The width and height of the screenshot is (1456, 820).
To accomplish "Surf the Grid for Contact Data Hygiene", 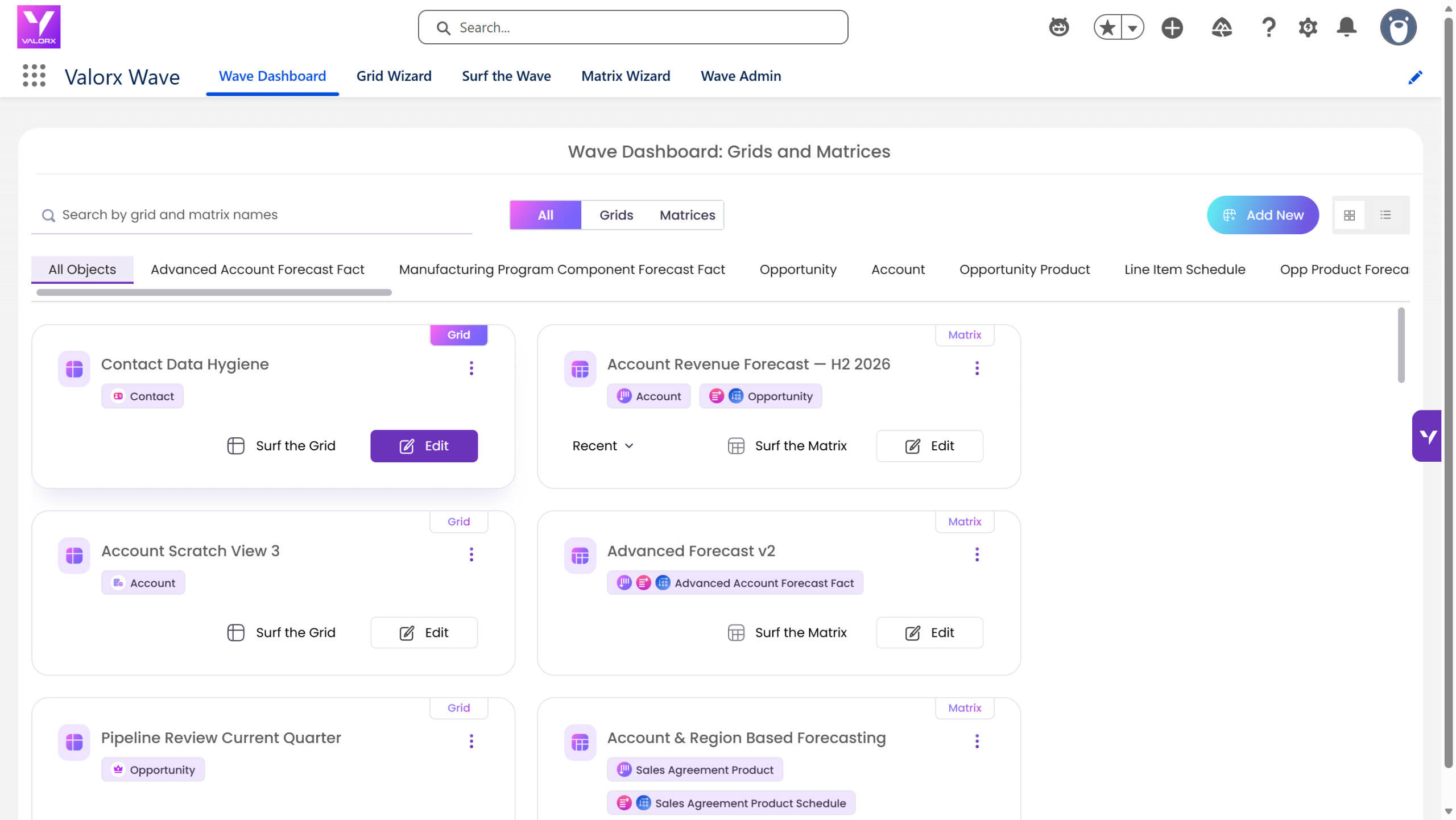I will [x=281, y=446].
